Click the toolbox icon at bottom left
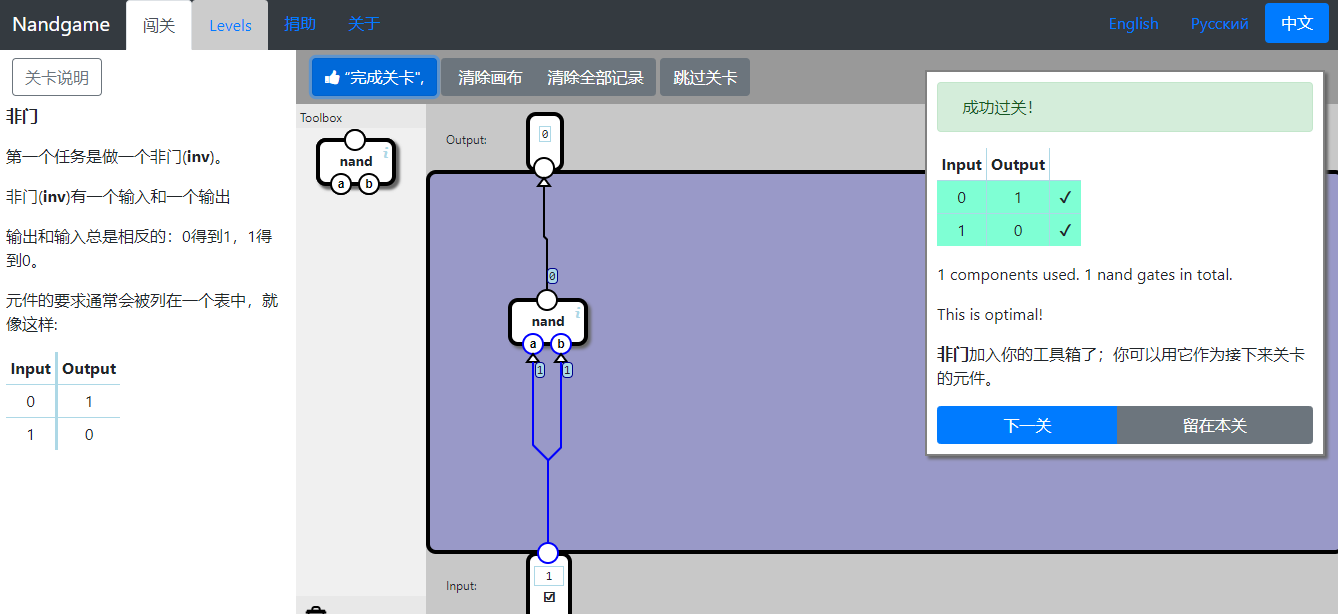This screenshot has width=1338, height=614. point(316,609)
